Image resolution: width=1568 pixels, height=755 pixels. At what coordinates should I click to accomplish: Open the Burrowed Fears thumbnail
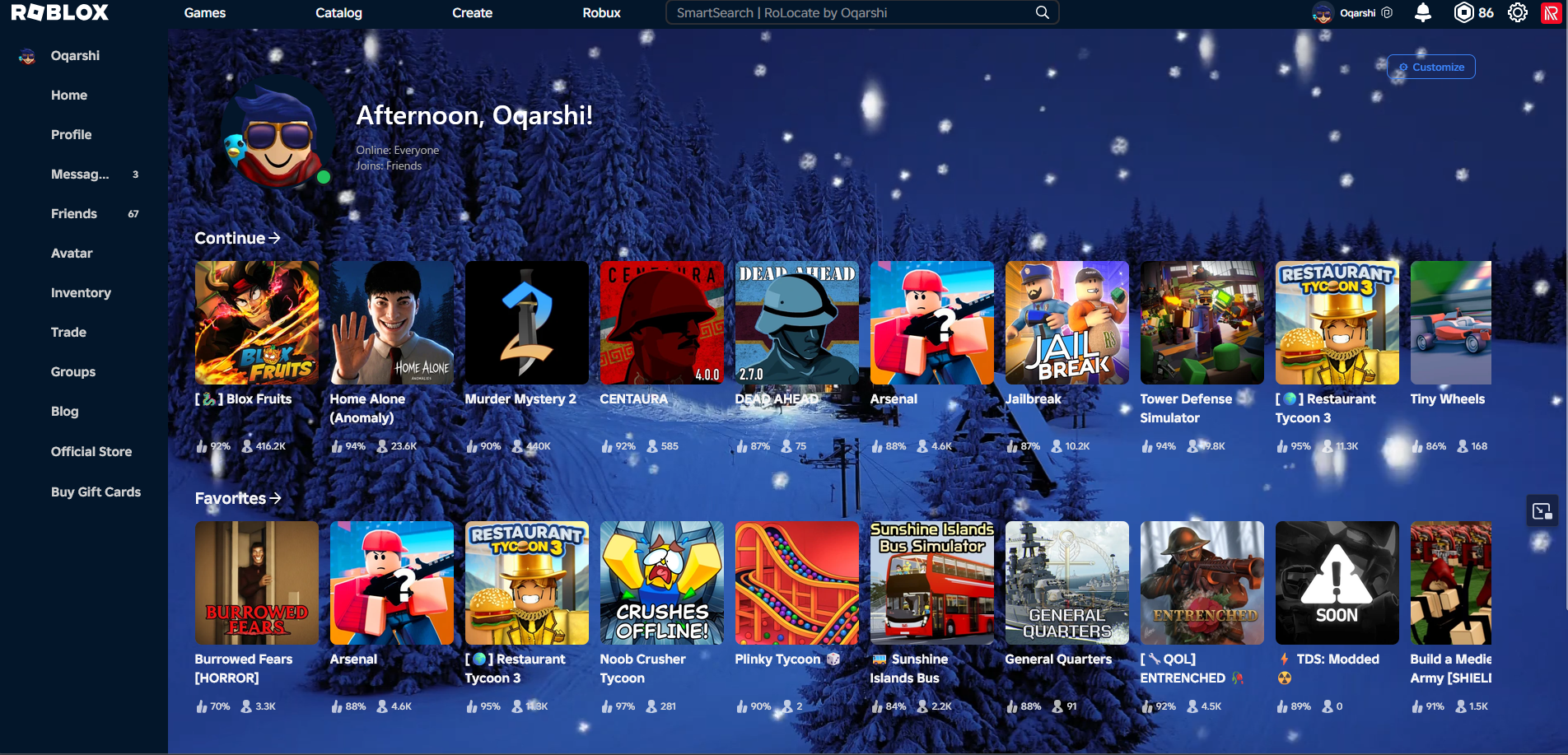tap(257, 583)
